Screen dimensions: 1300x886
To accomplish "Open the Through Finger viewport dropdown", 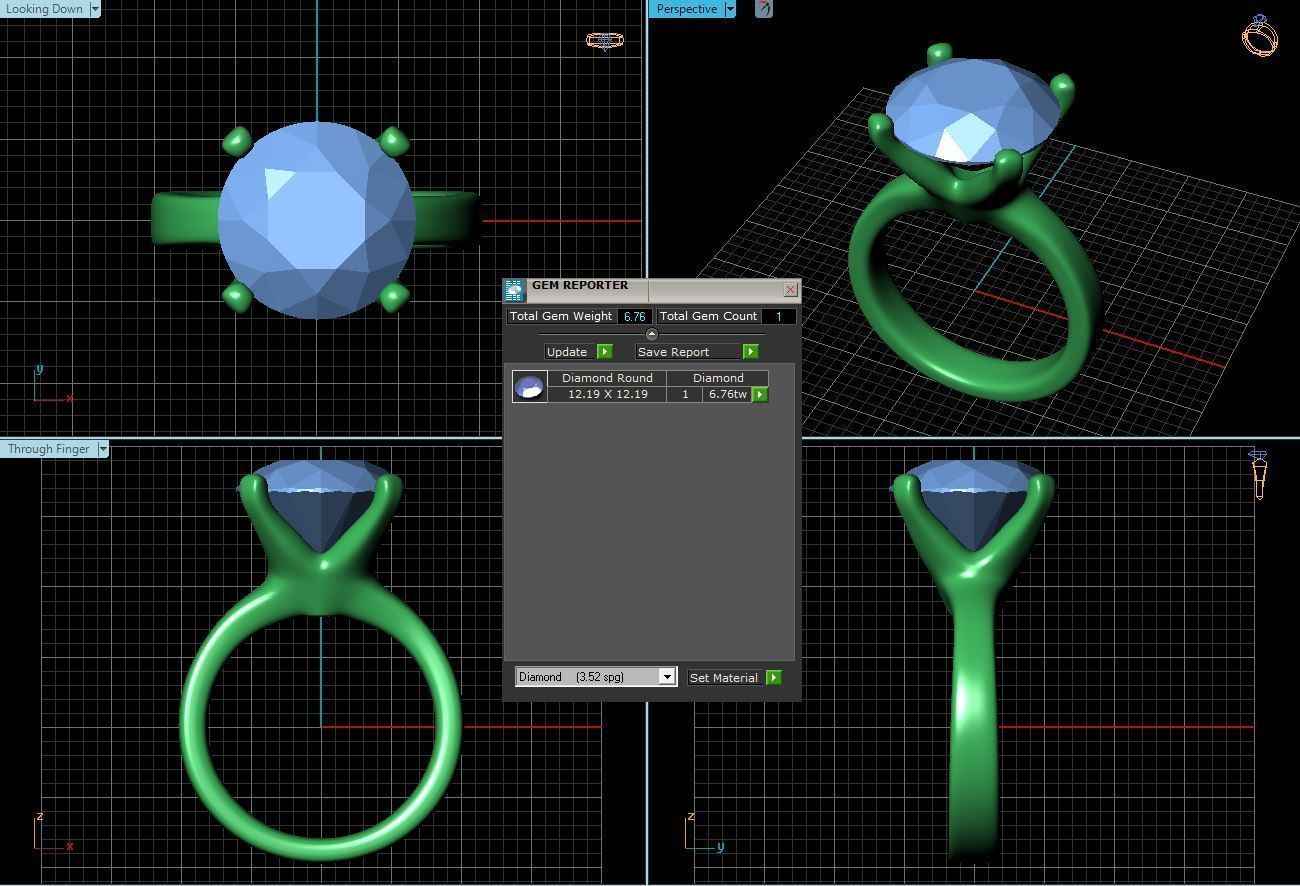I will [x=103, y=449].
